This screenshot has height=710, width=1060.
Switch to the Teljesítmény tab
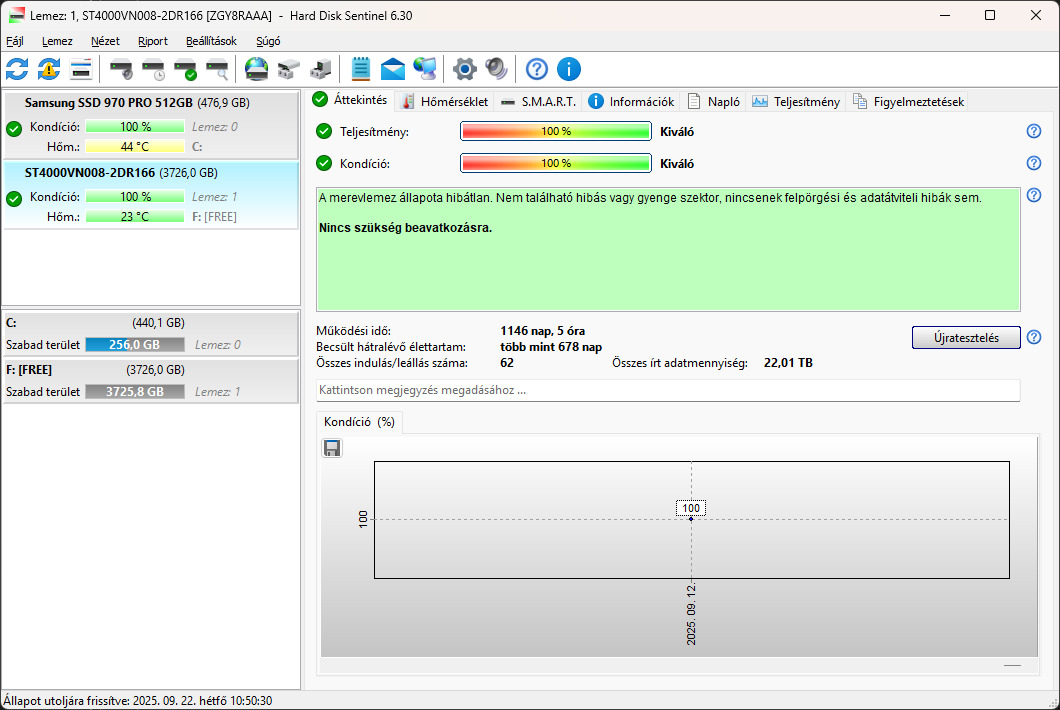pos(796,101)
